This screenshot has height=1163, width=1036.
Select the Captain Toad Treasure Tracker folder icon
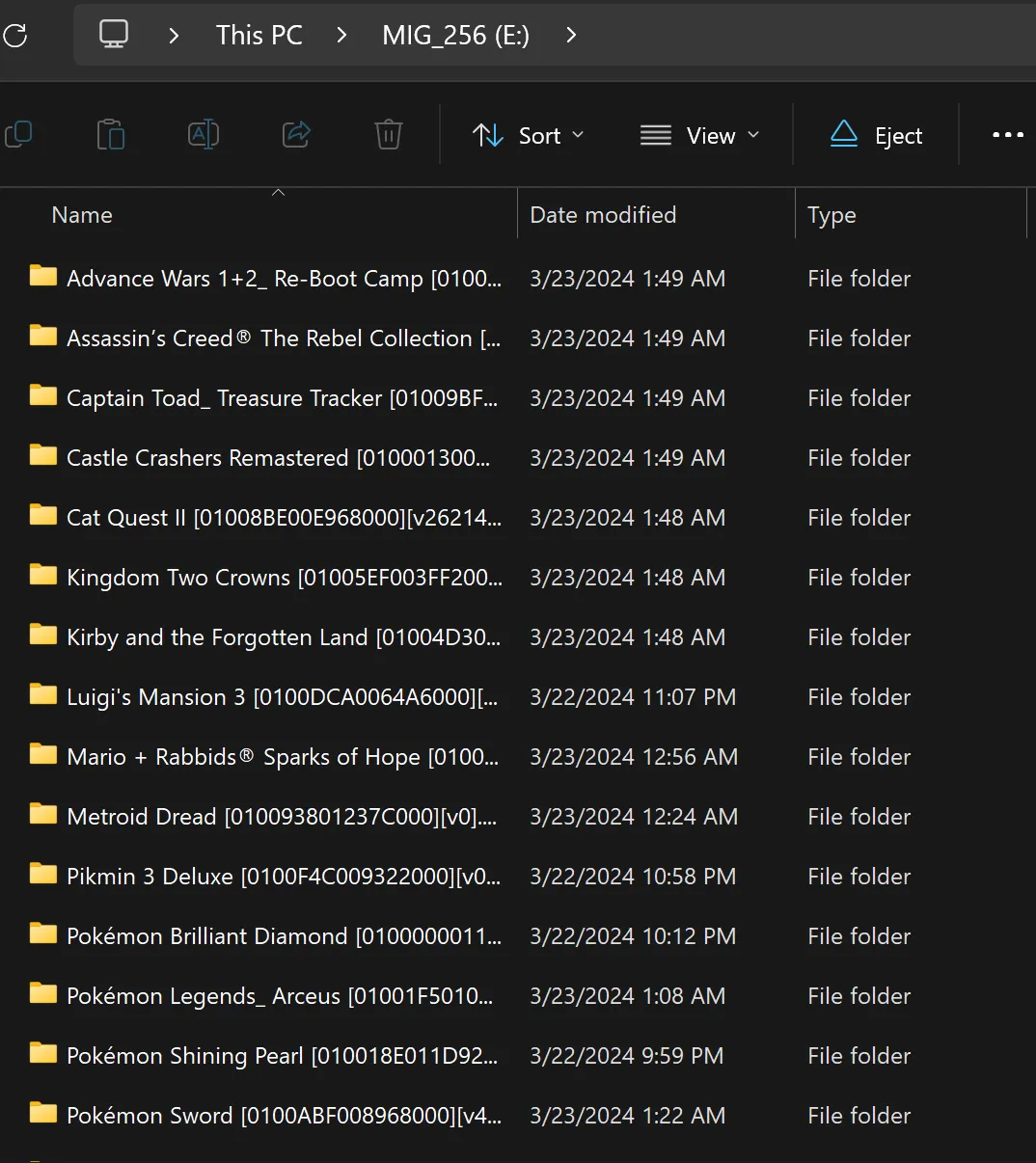(x=42, y=396)
